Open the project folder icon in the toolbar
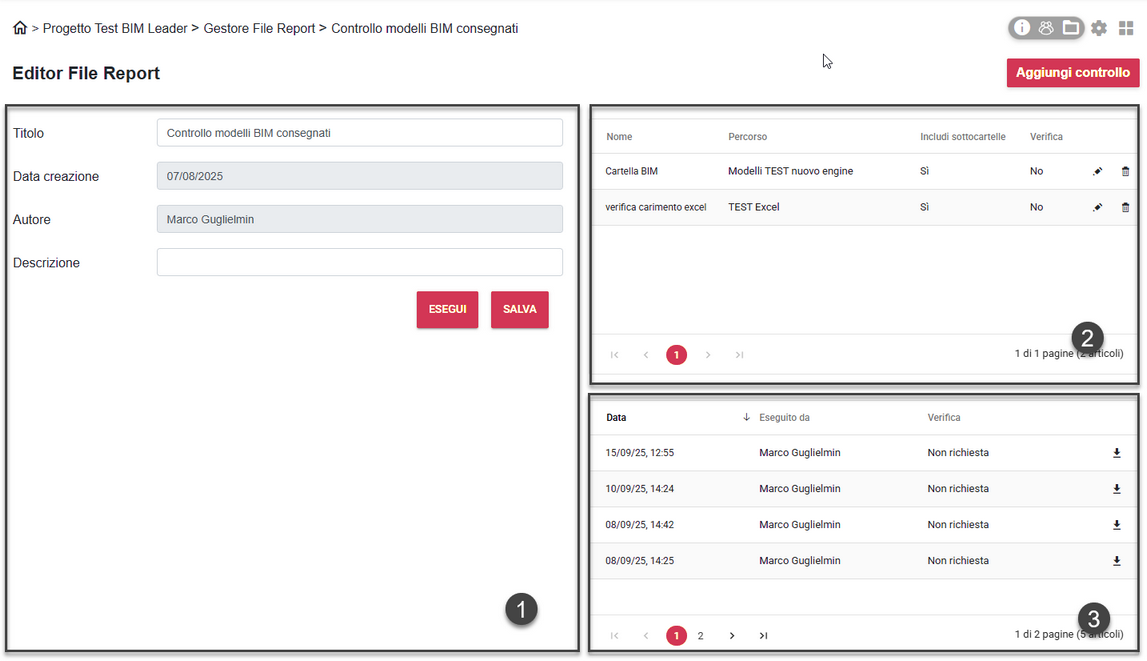 1071,28
